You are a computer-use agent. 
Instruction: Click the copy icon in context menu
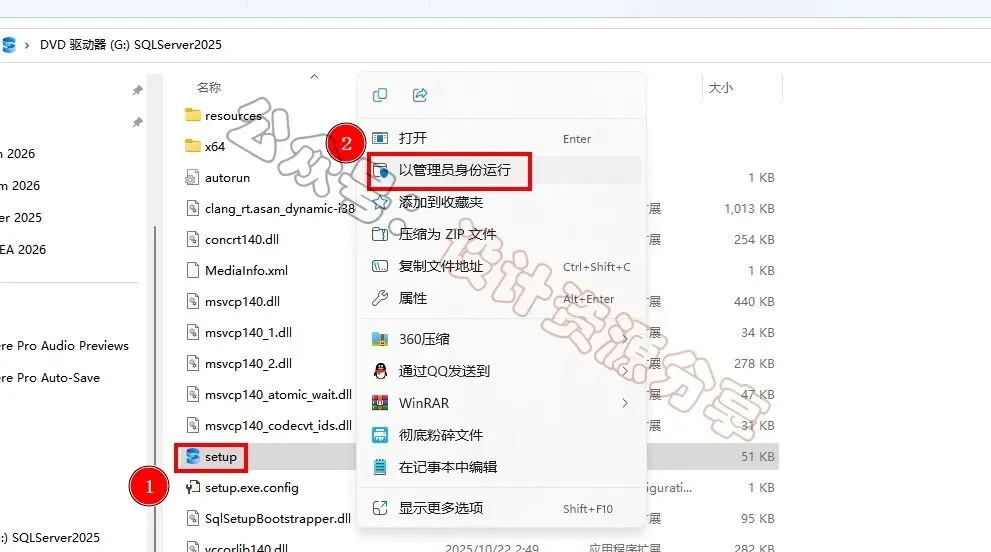pyautogui.click(x=380, y=95)
